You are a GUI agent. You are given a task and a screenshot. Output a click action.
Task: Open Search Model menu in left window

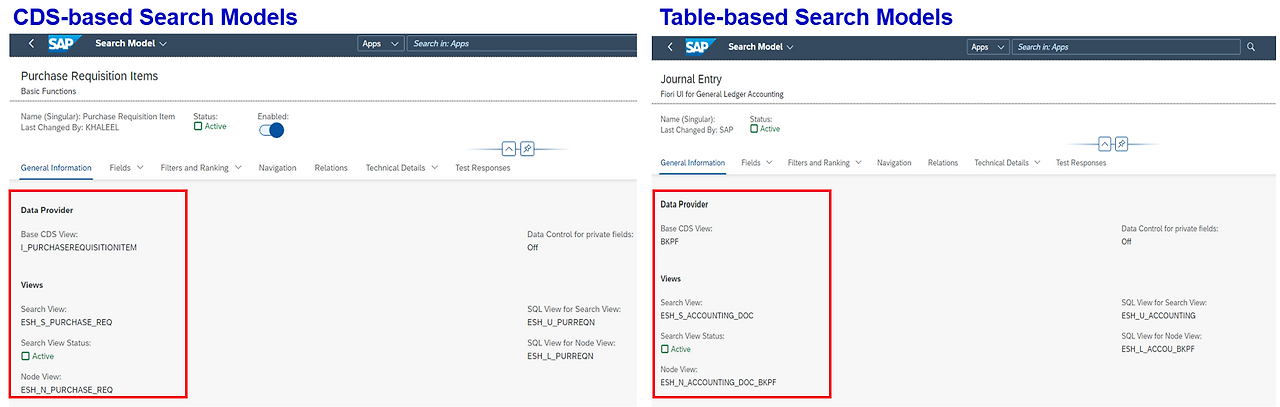click(131, 44)
